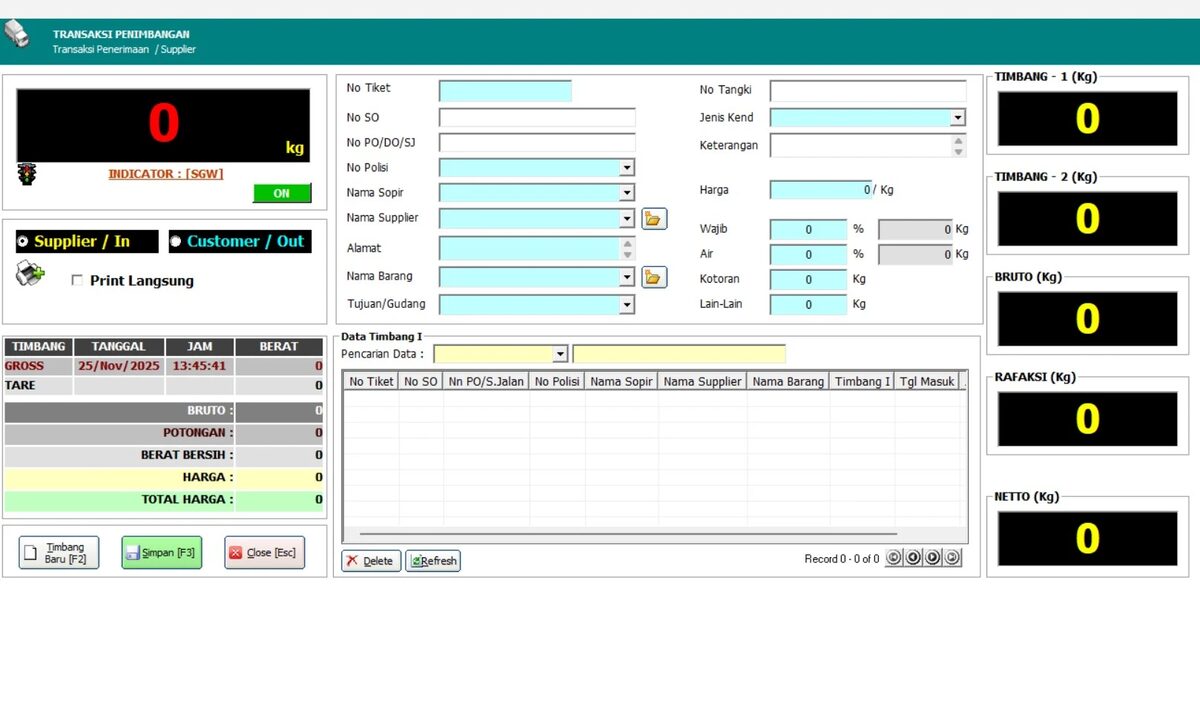Sort by the Tgl Masuk column header
This screenshot has width=1200, height=727.
coord(926,381)
